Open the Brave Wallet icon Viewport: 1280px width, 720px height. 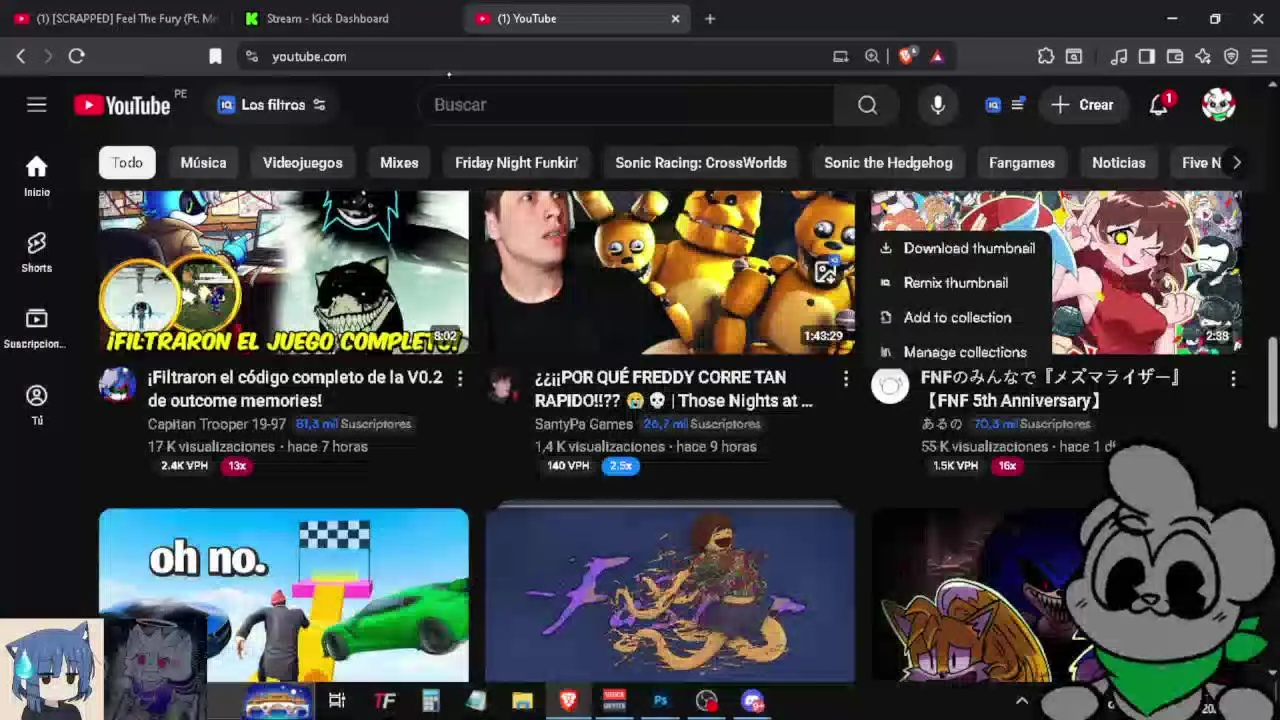click(1175, 56)
